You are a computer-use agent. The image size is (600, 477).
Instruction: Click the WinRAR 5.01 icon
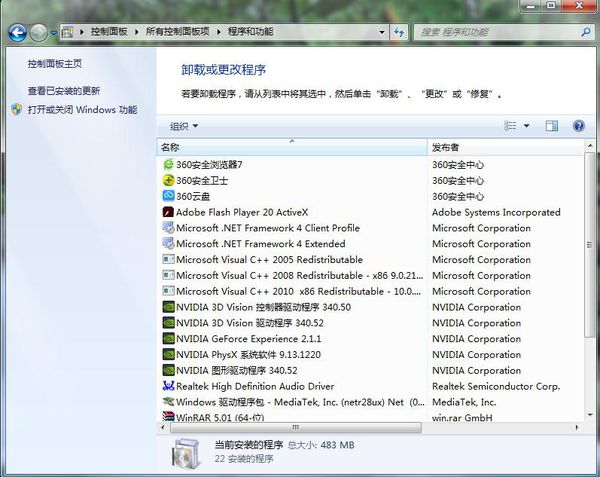168,417
